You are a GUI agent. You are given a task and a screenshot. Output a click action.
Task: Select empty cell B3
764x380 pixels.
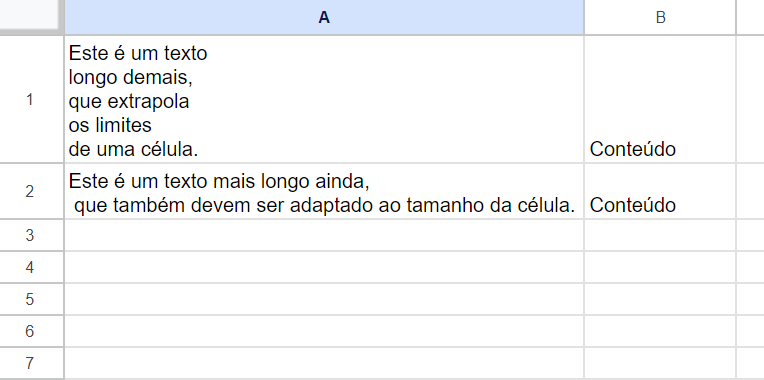(660, 235)
